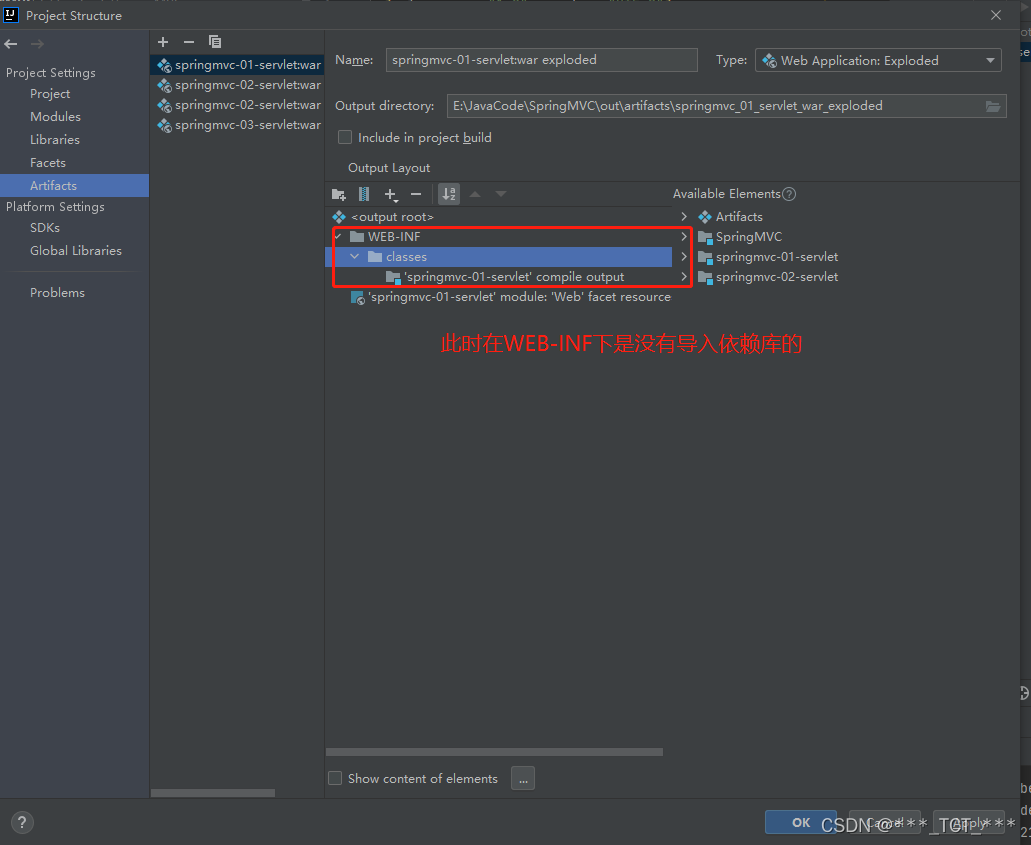Expand springmvc-01-servlet in Available Elements
The width and height of the screenshot is (1031, 845).
pos(684,256)
